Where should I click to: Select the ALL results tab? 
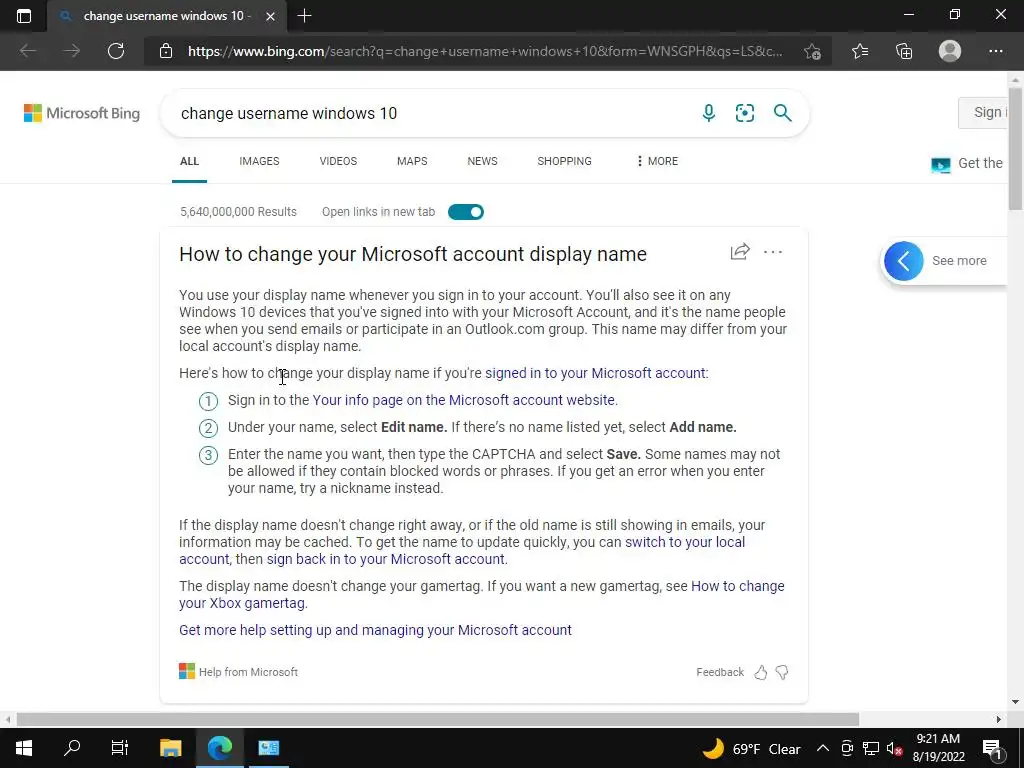[189, 161]
